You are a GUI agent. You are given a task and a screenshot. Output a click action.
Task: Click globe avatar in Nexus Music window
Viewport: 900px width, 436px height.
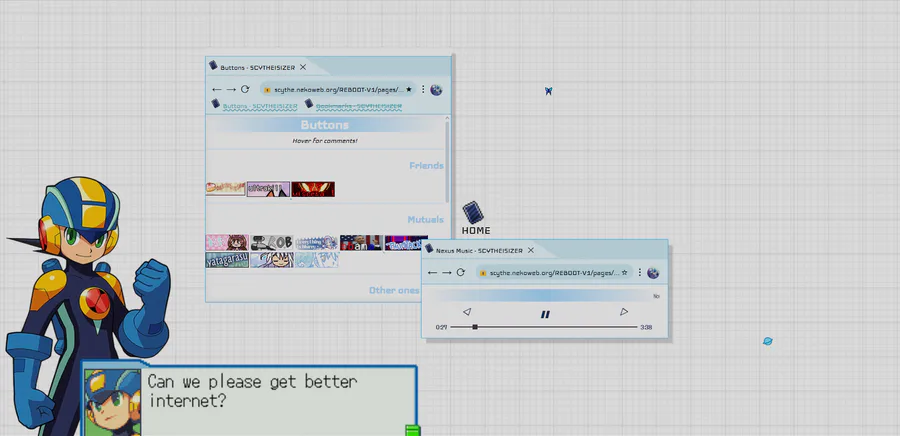(x=653, y=273)
